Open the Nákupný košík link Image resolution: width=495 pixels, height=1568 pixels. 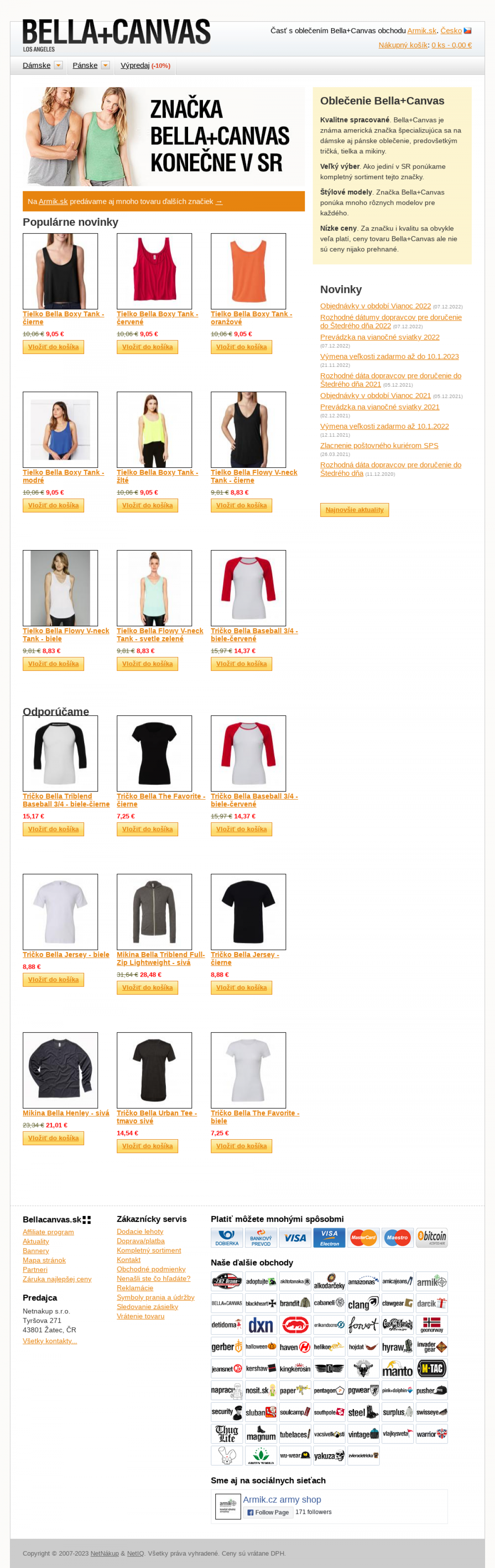(403, 45)
